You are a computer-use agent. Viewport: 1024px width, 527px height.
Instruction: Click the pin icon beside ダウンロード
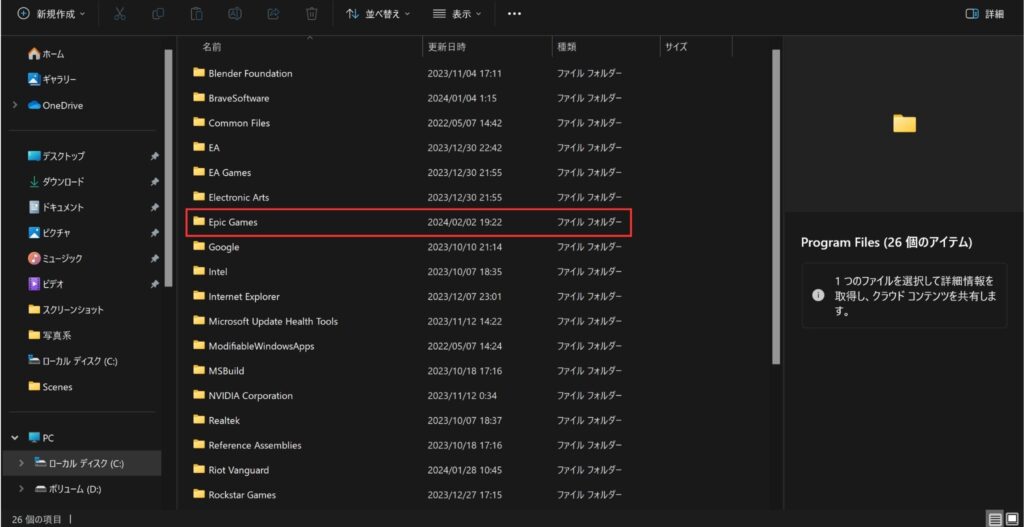click(154, 182)
